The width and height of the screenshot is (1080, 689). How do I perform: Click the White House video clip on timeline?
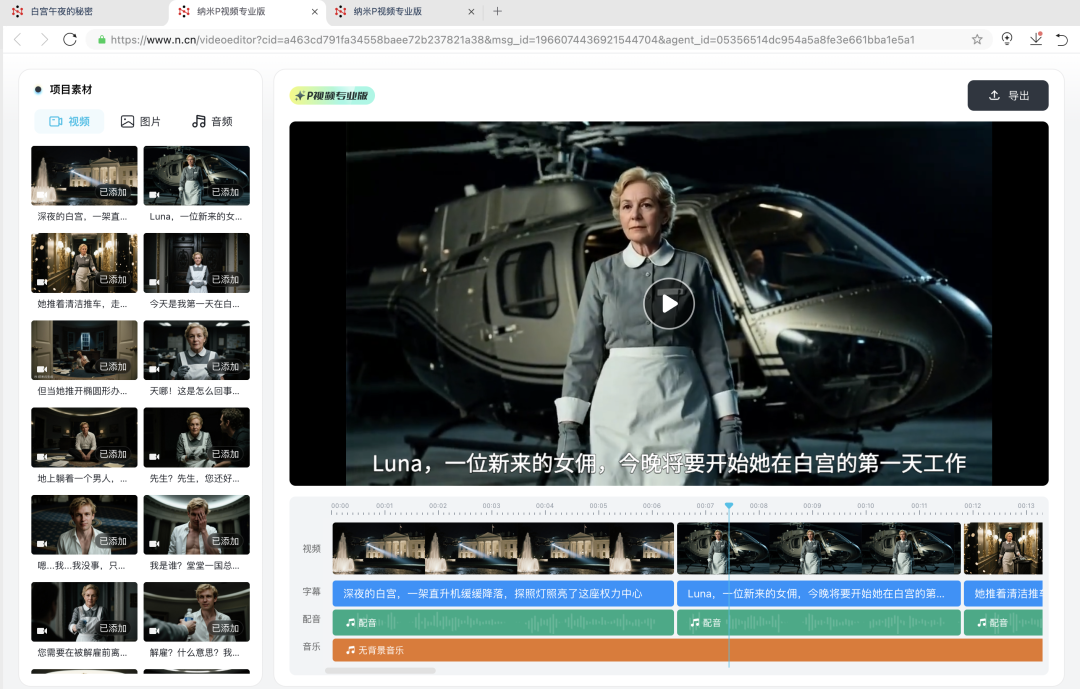coord(503,548)
